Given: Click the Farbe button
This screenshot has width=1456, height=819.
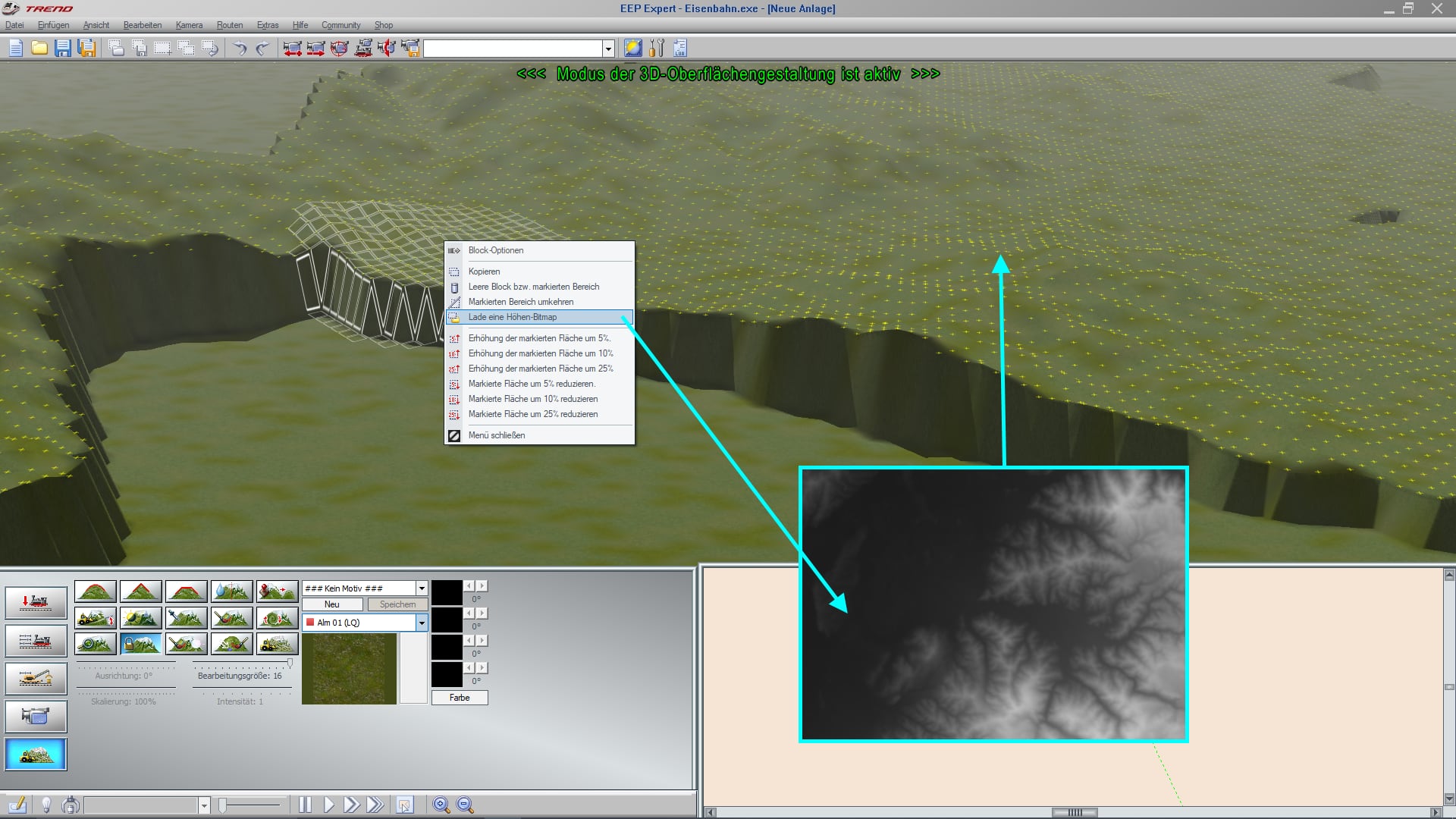Looking at the screenshot, I should pos(460,698).
